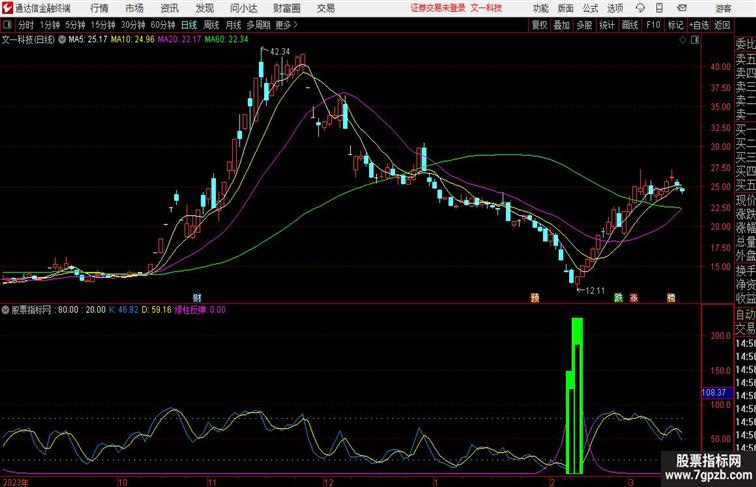Click the 游客 guest account label
The width and height of the screenshot is (756, 487).
pyautogui.click(x=723, y=8)
